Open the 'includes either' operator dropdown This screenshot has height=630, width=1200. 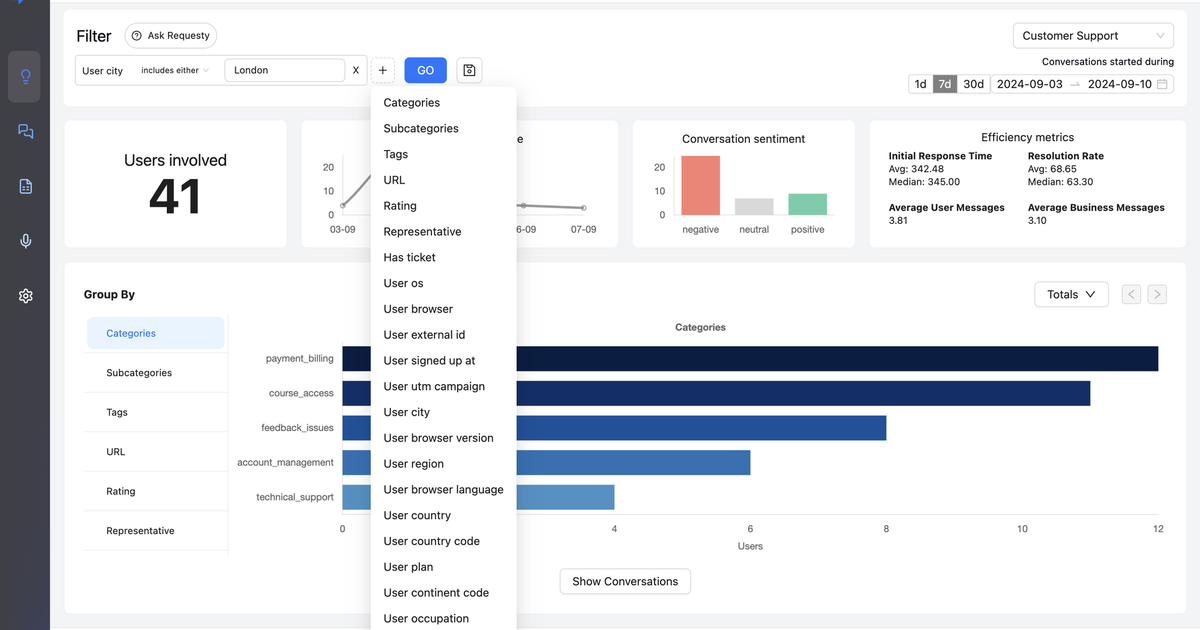[x=175, y=71]
